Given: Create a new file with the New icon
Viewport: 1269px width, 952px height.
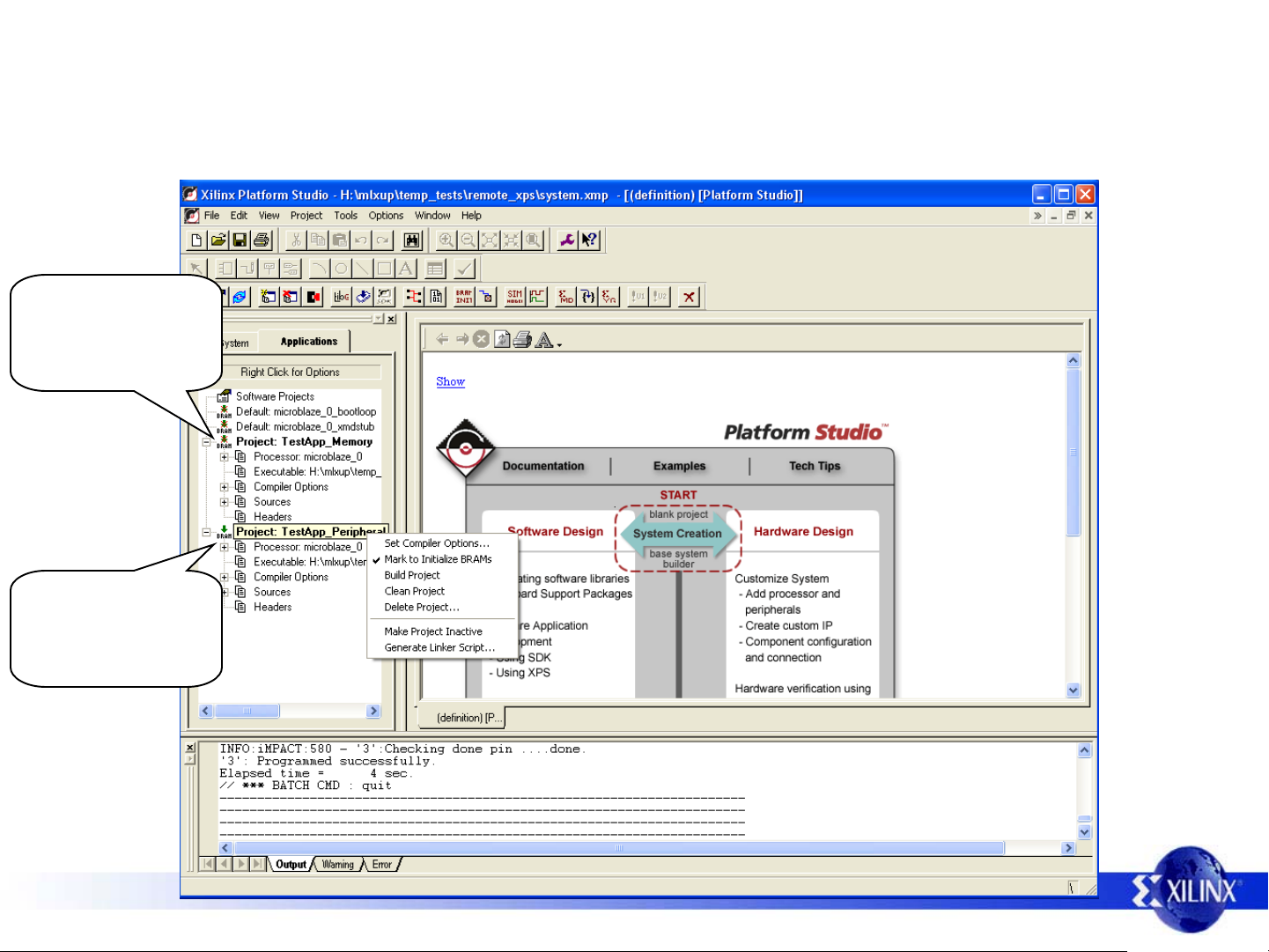Looking at the screenshot, I should click(x=196, y=240).
